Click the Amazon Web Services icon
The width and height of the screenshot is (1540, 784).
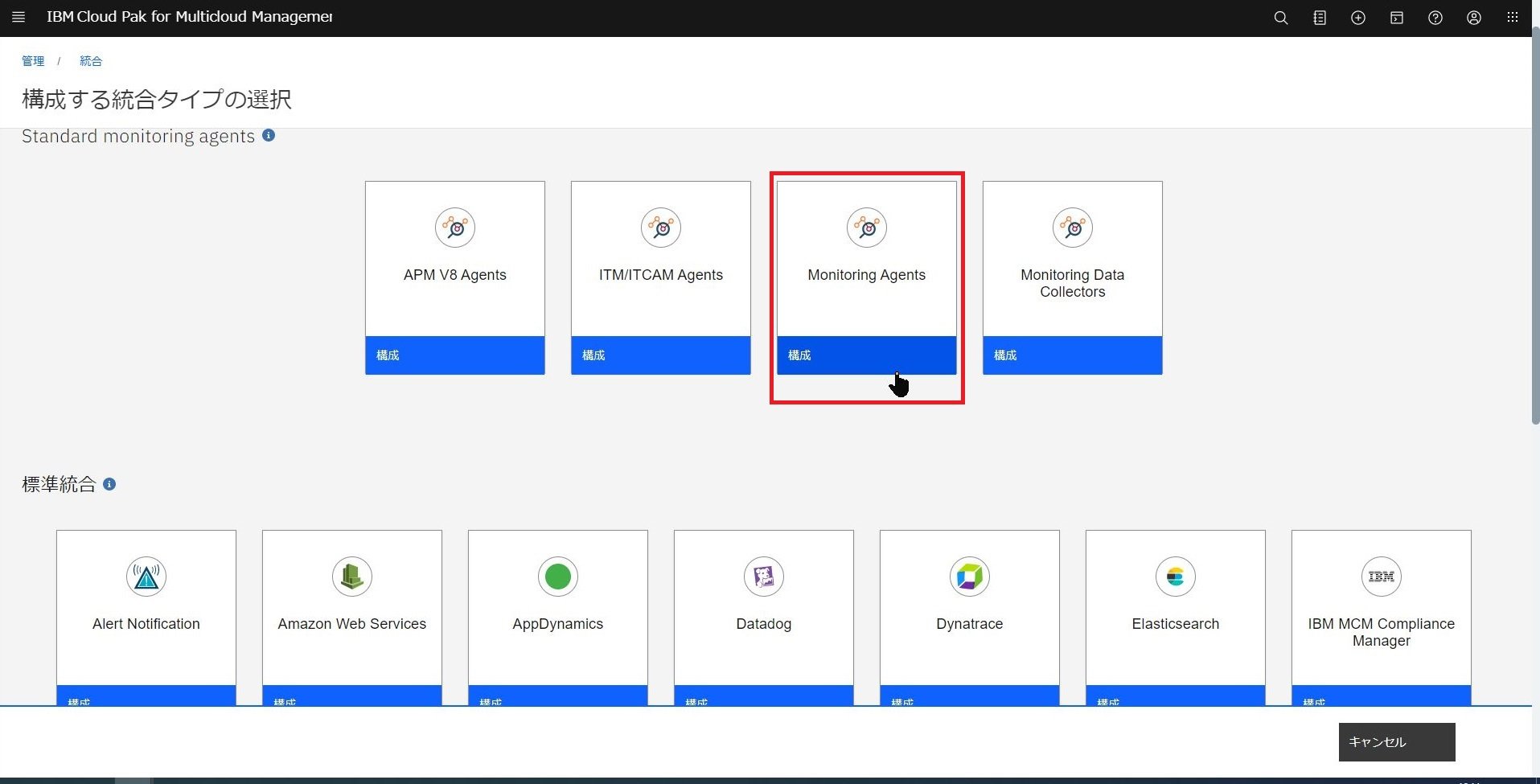point(352,577)
